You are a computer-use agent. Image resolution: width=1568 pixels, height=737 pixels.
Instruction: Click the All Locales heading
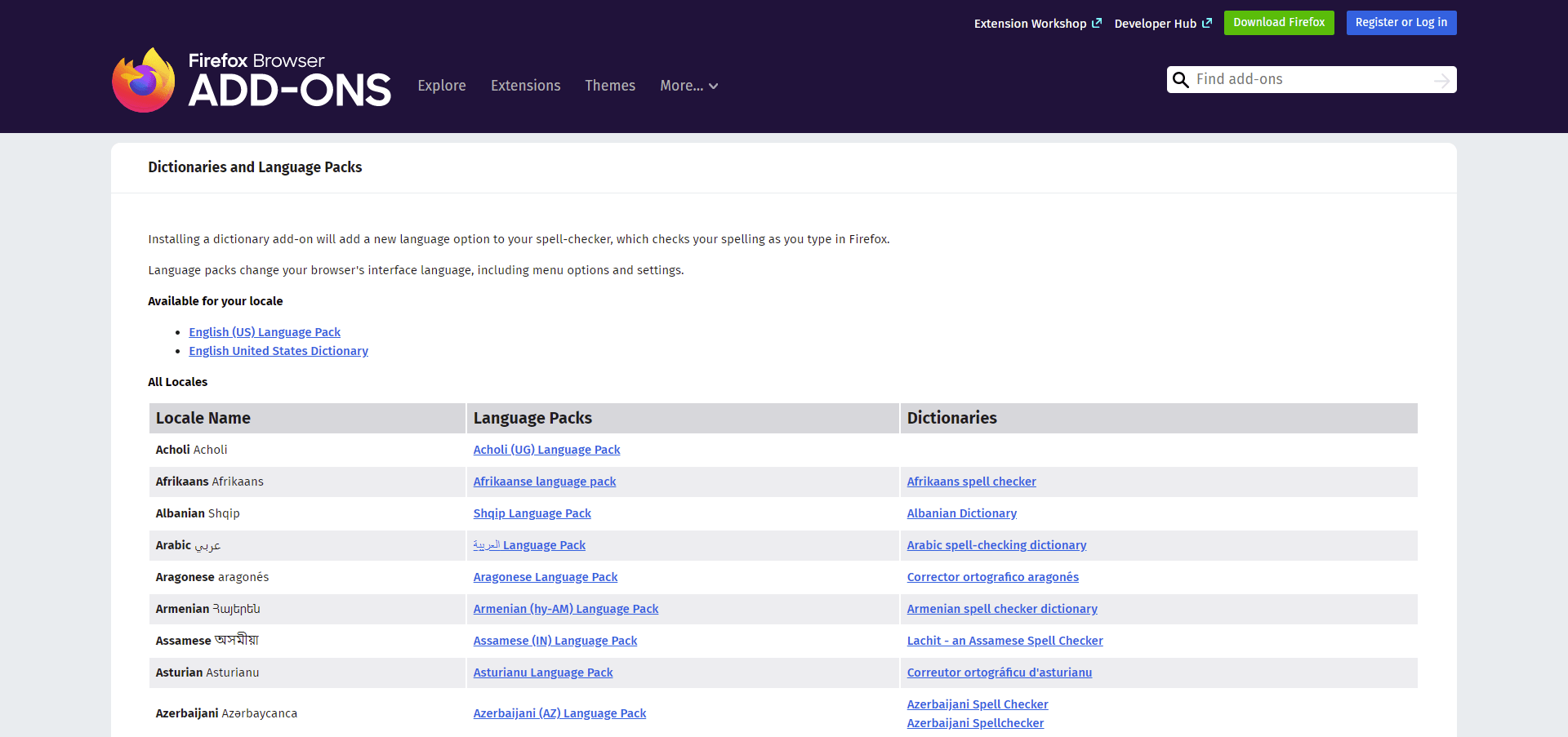(x=178, y=382)
